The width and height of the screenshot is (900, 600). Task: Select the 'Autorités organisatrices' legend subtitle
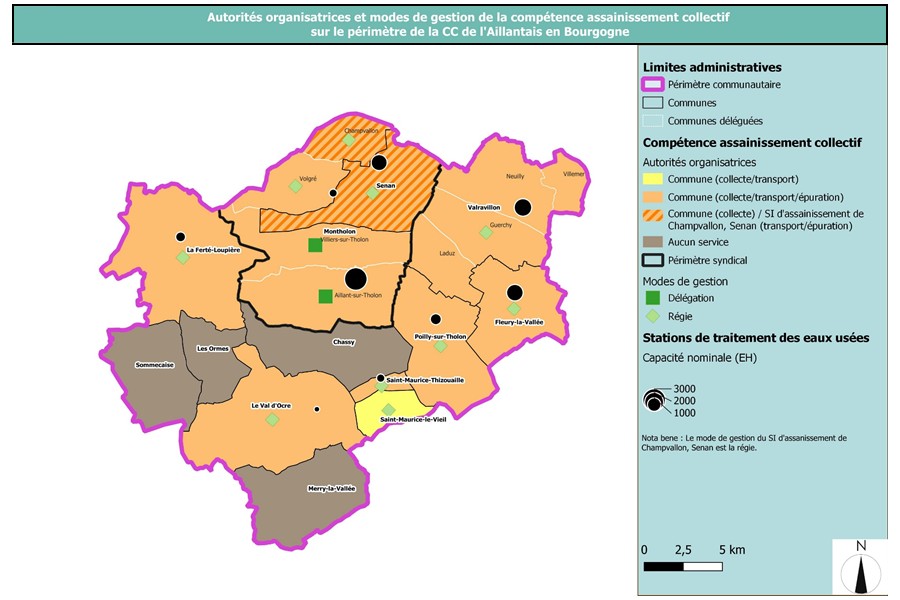699,162
